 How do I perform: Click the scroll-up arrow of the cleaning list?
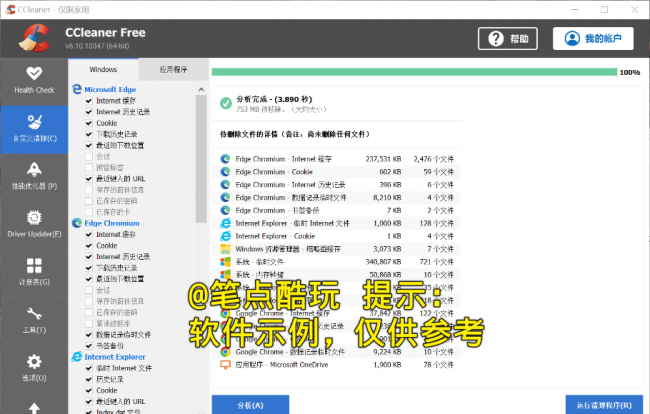pos(201,90)
